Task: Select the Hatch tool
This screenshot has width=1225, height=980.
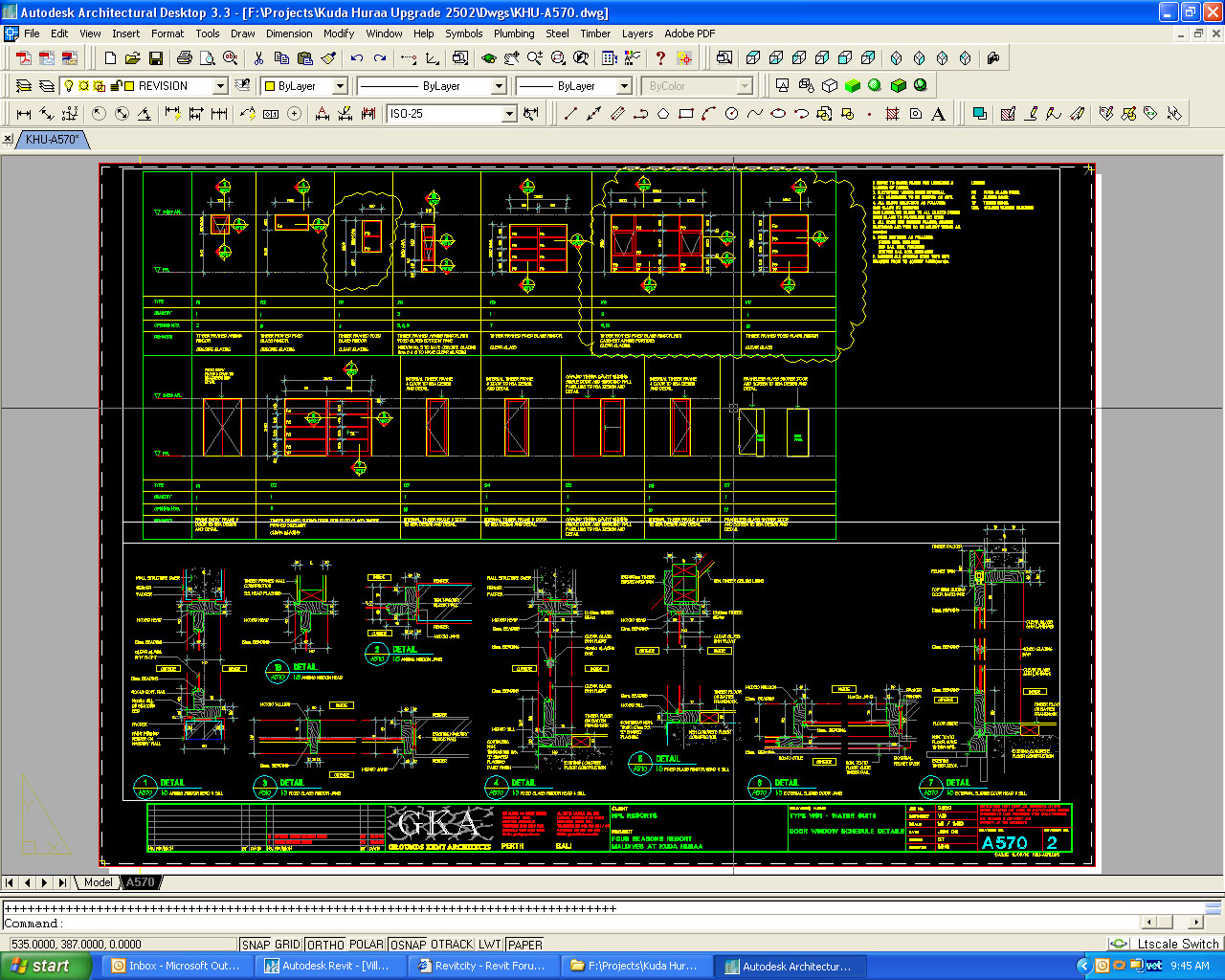Action: (892, 114)
